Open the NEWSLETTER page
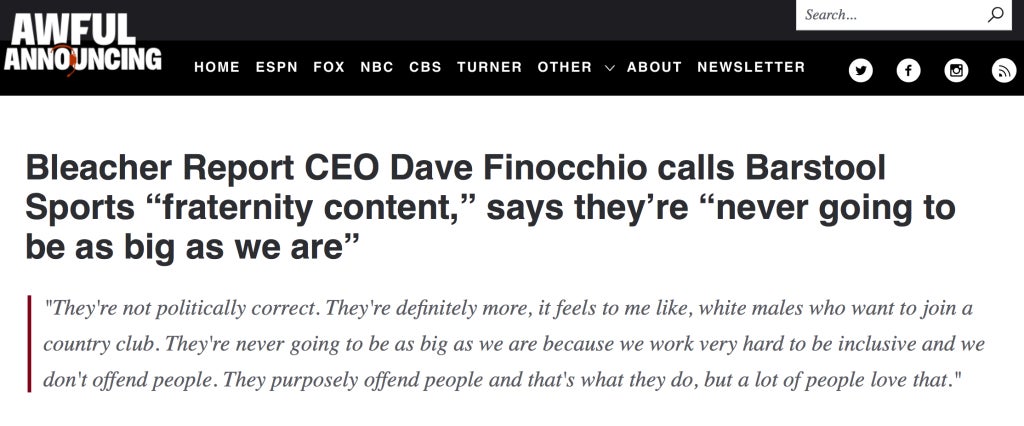Viewport: 1024px width, 426px height. click(x=751, y=67)
